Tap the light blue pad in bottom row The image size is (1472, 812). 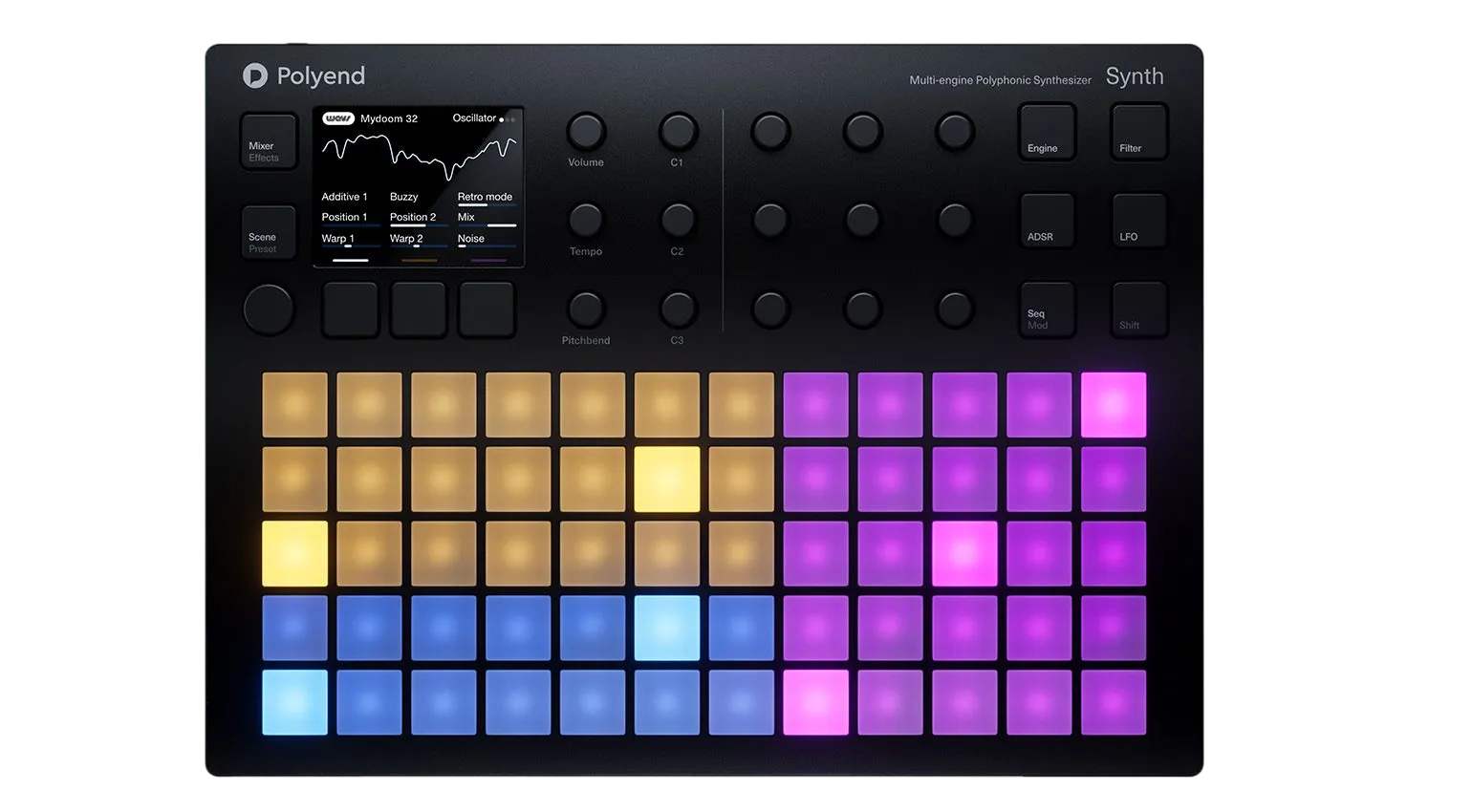tap(294, 702)
